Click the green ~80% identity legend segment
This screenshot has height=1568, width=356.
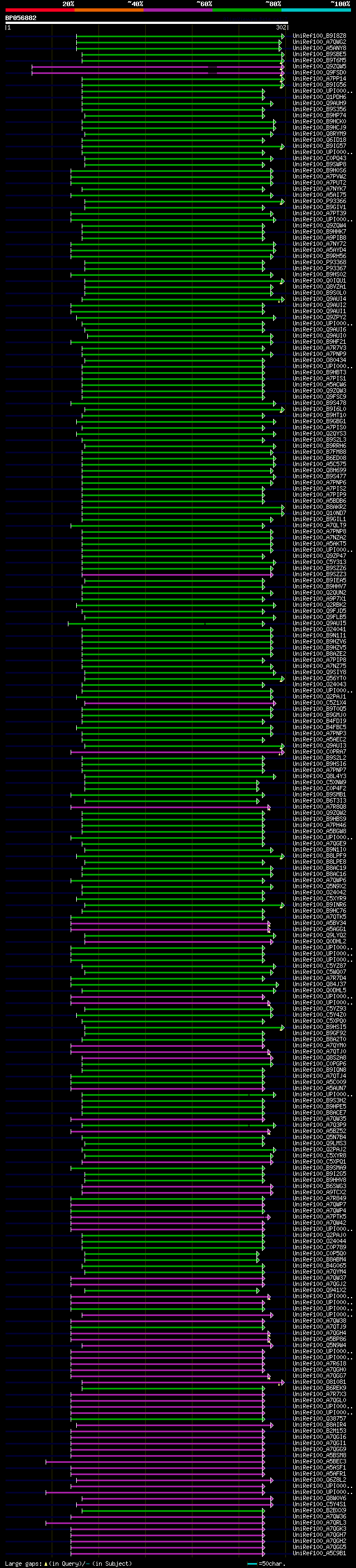pos(246,10)
